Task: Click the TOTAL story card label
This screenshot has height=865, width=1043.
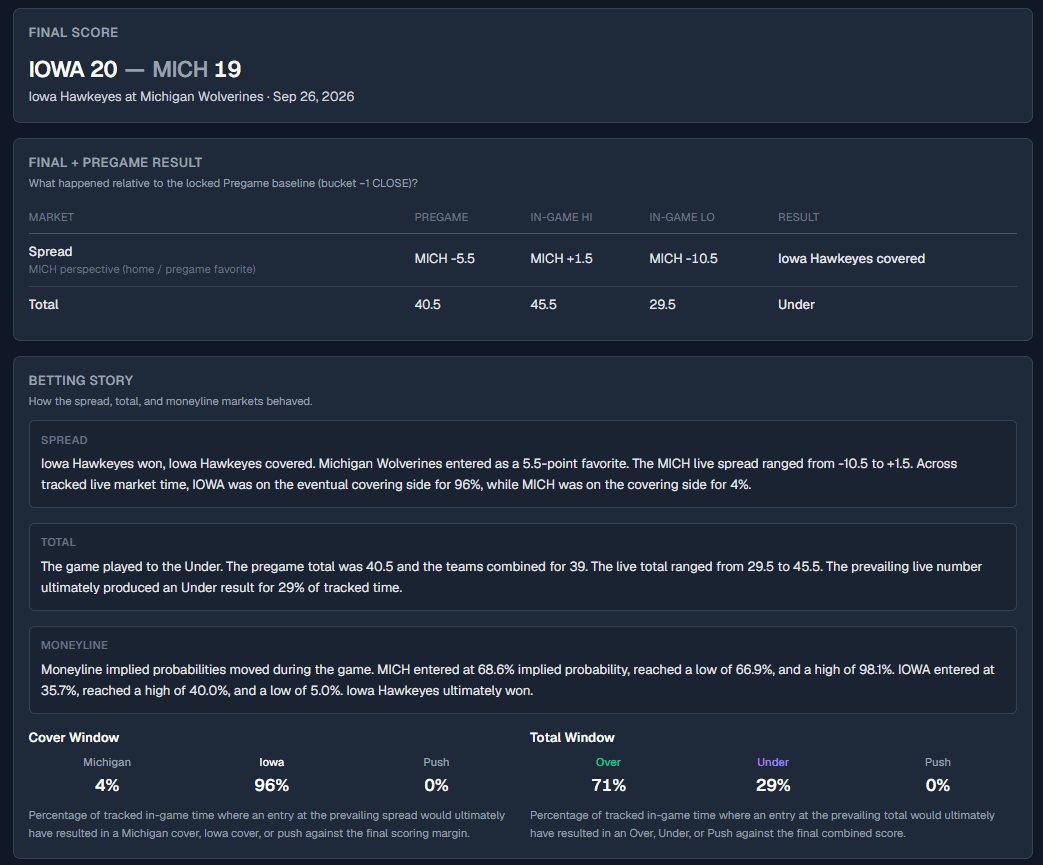Action: coord(58,542)
